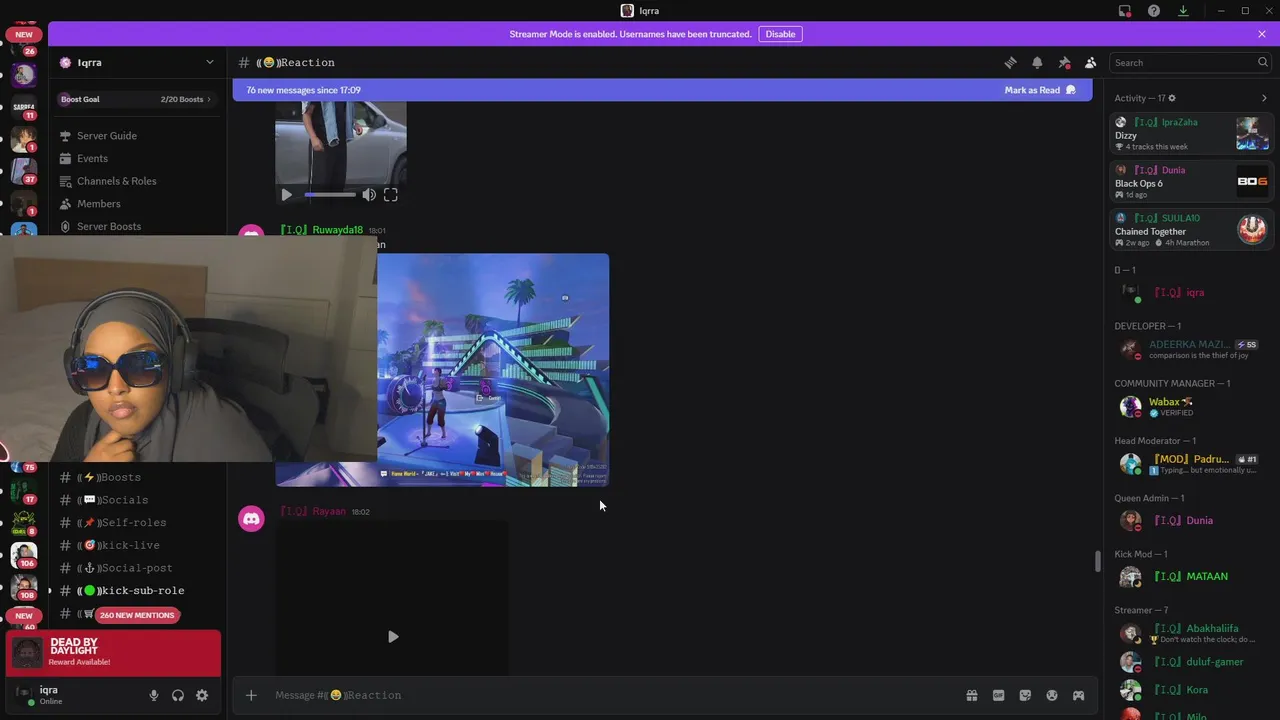
Task: Play the top video
Action: coord(286,195)
